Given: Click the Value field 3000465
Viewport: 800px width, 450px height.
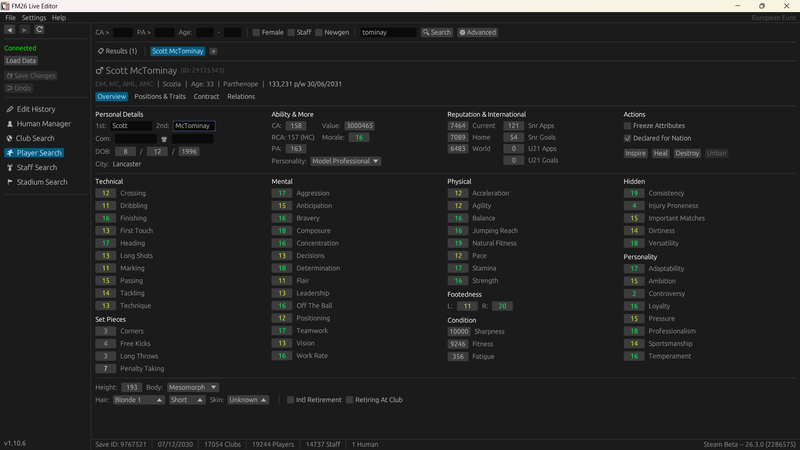Looking at the screenshot, I should coord(359,126).
